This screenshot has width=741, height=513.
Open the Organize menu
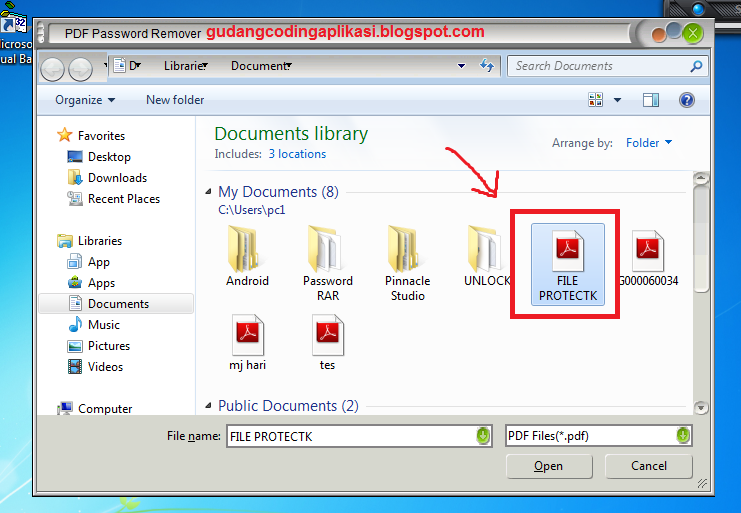(85, 100)
